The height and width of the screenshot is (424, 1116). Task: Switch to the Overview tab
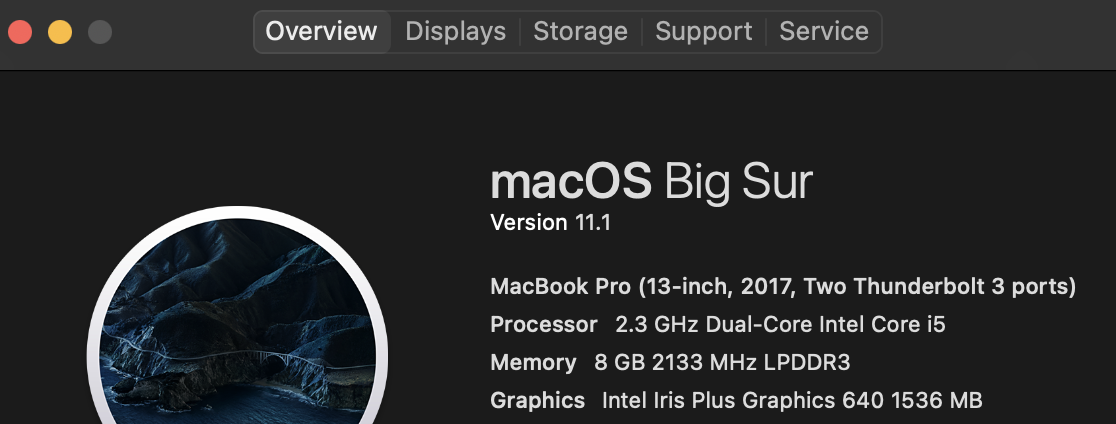click(x=321, y=32)
